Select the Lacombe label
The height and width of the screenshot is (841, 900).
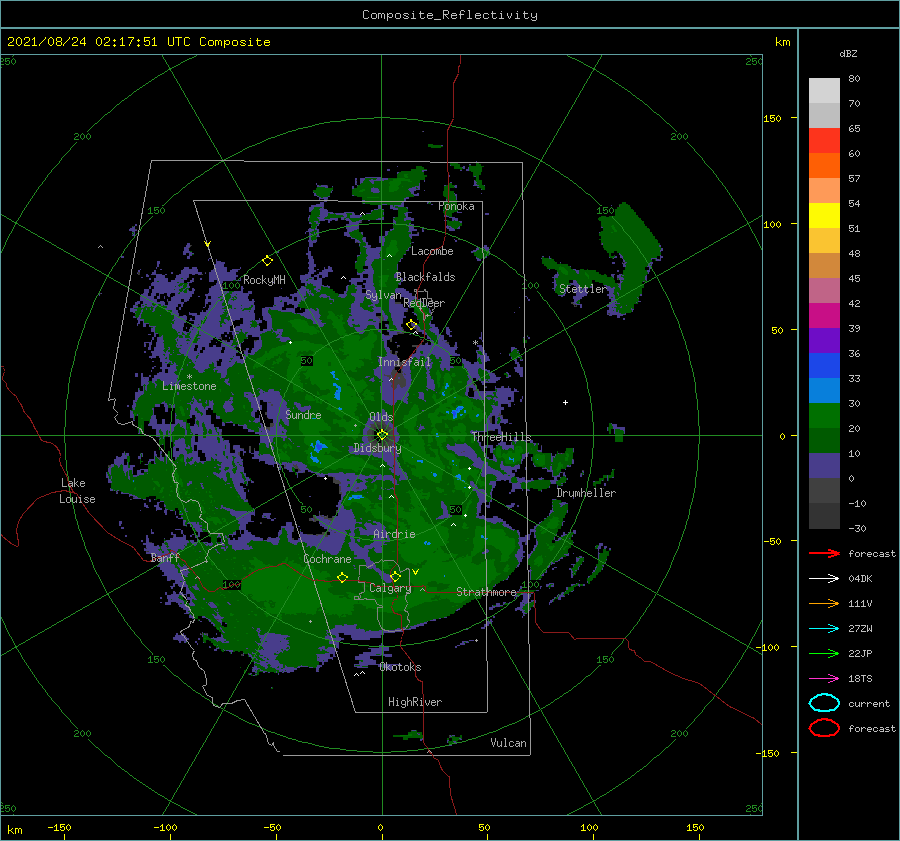[432, 251]
